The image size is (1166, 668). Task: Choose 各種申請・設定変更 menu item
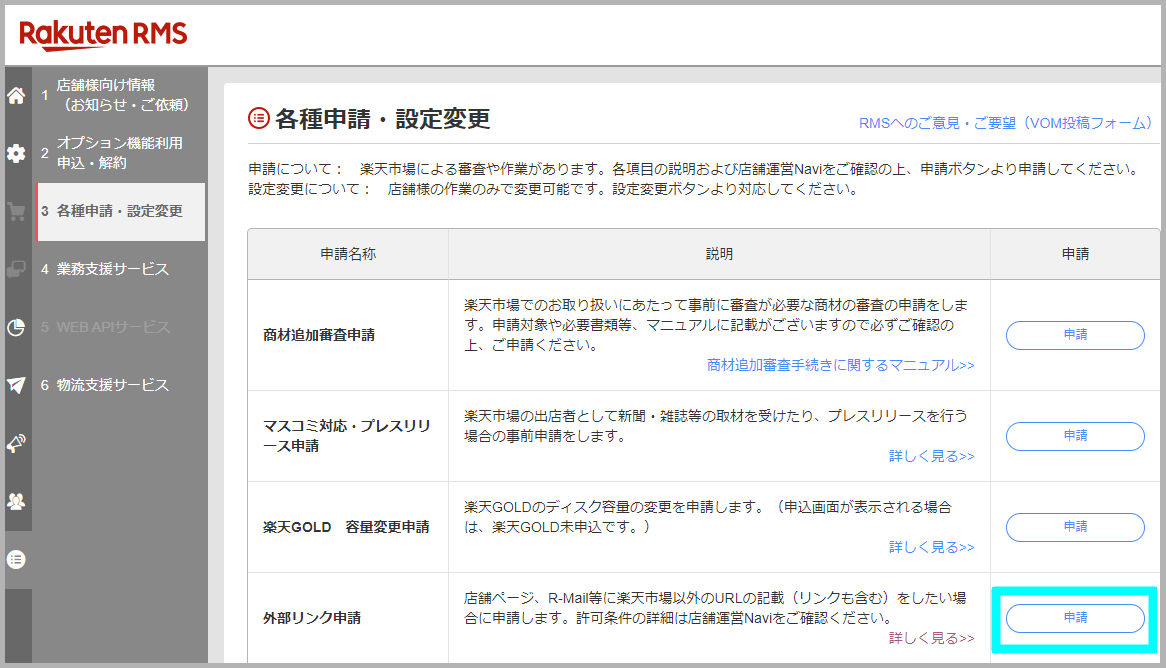[120, 211]
